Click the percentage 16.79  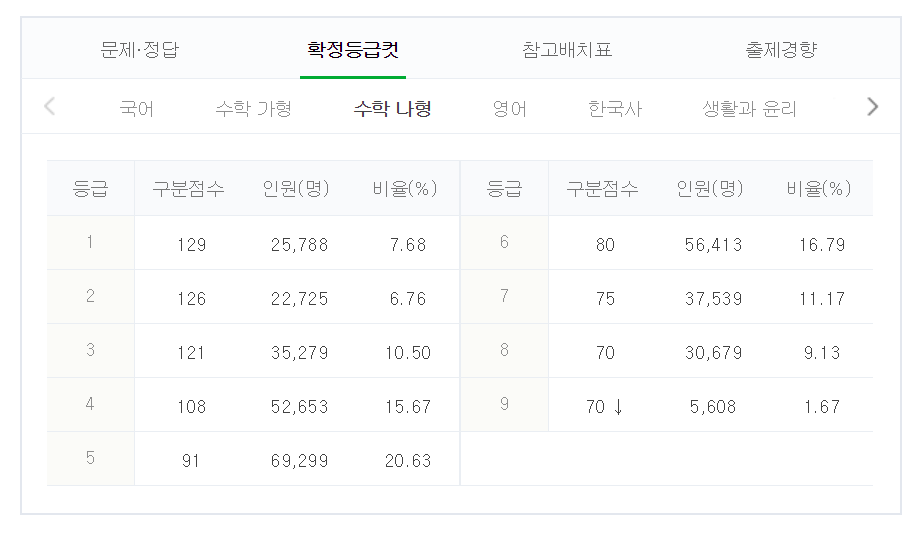click(x=822, y=245)
